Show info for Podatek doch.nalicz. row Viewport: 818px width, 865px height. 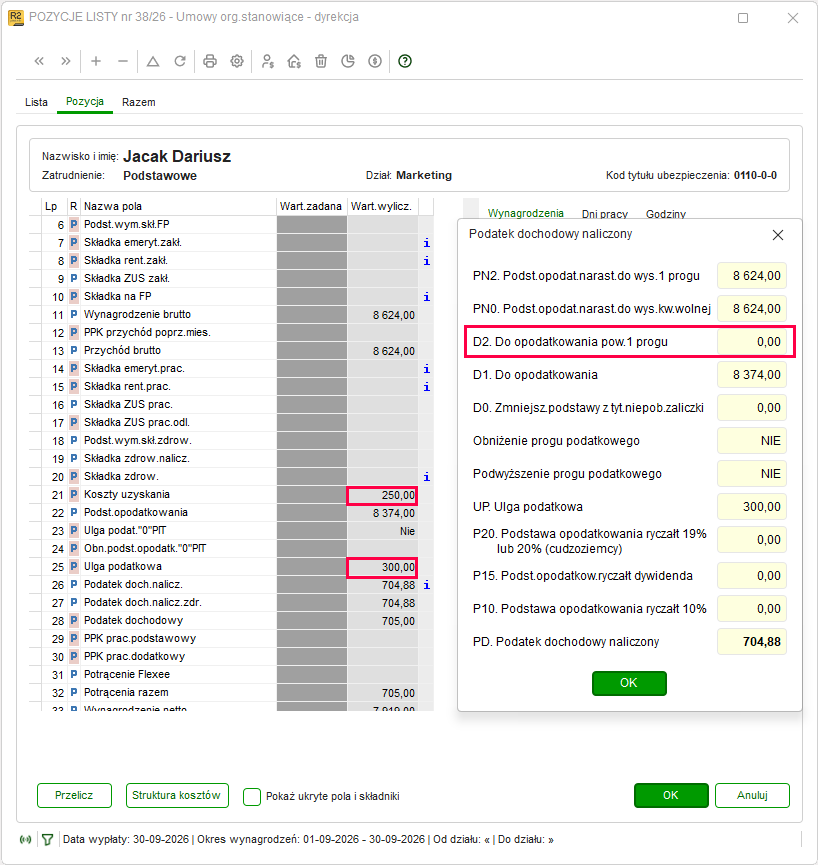(426, 585)
